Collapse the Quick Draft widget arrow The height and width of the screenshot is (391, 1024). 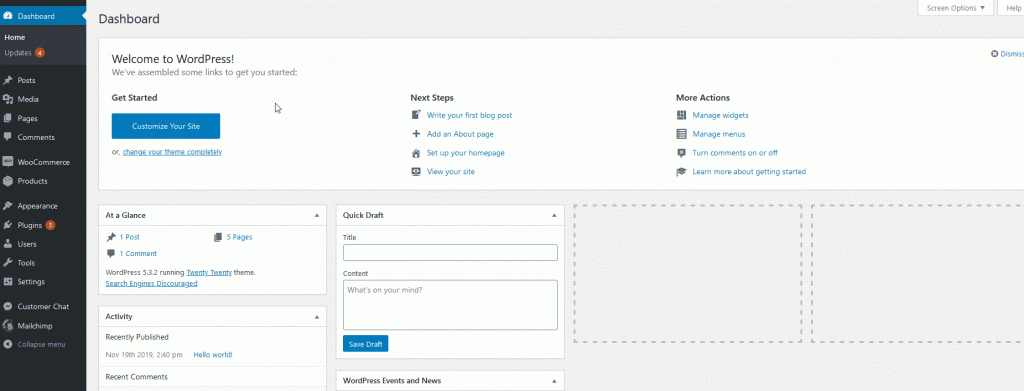point(554,215)
